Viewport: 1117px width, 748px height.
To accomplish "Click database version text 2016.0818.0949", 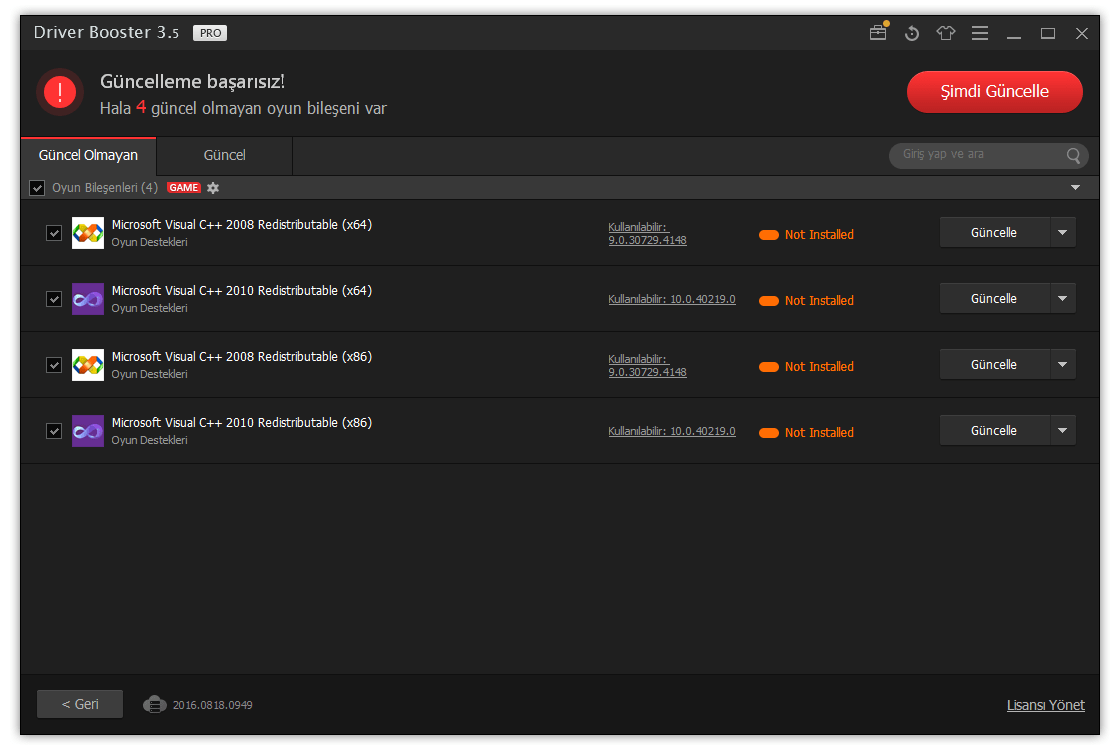I will point(212,705).
